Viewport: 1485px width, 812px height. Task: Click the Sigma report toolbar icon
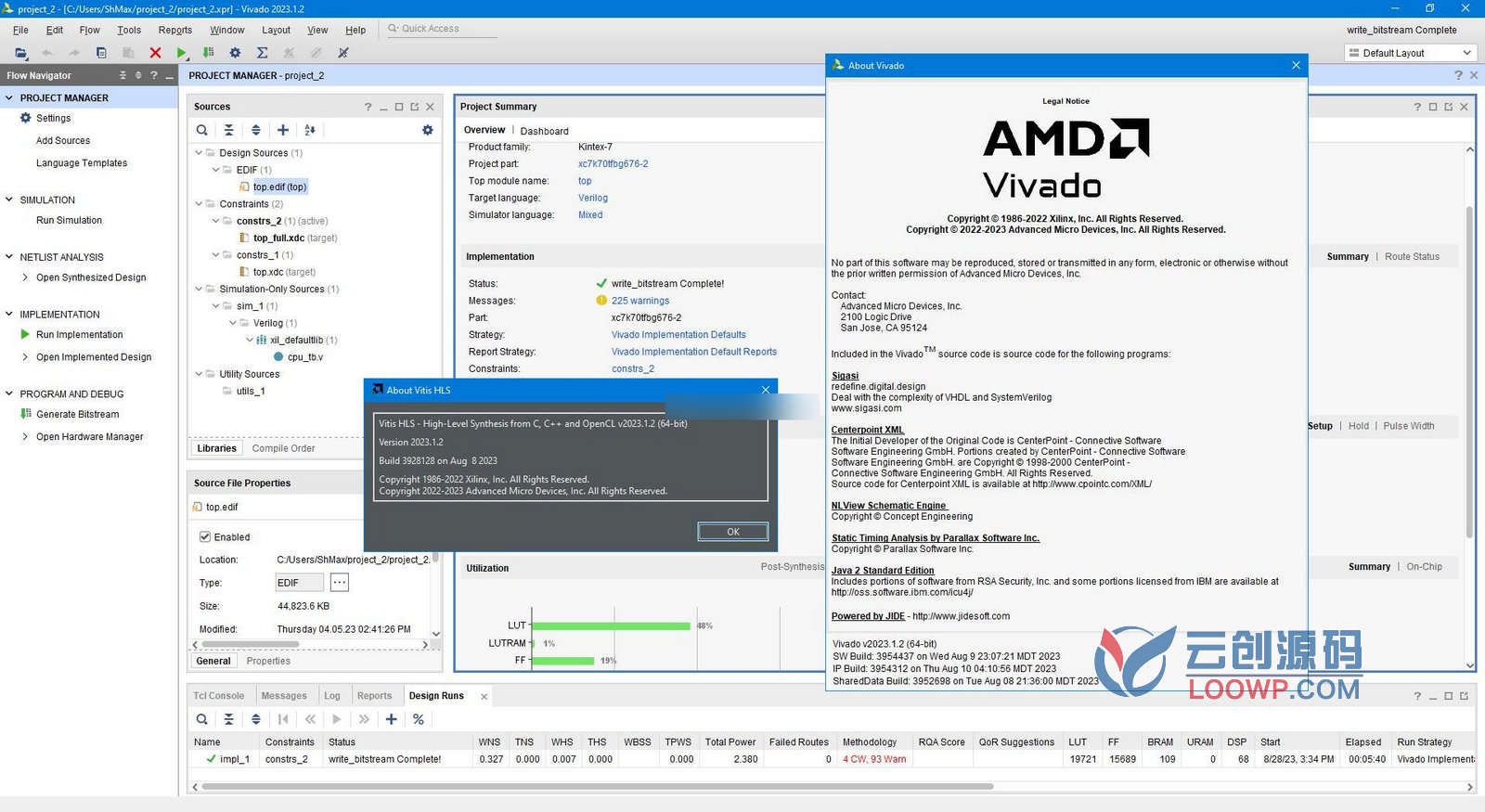[262, 53]
